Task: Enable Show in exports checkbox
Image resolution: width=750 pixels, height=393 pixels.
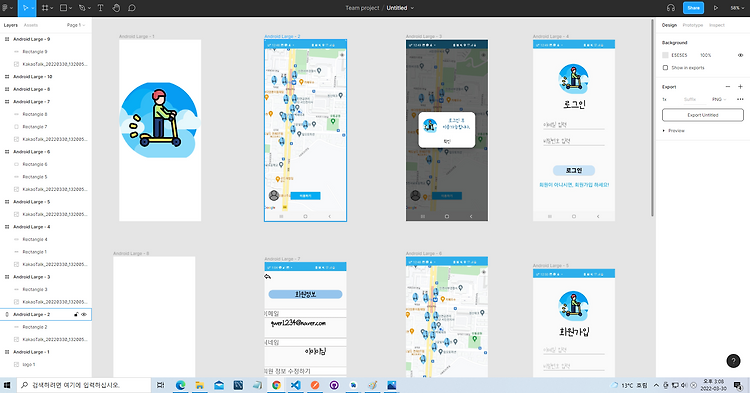Action: tap(665, 68)
